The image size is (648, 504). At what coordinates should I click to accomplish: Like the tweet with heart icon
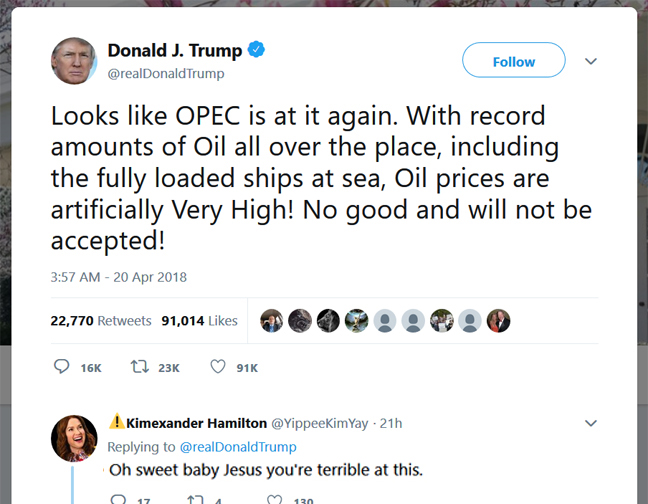[217, 367]
